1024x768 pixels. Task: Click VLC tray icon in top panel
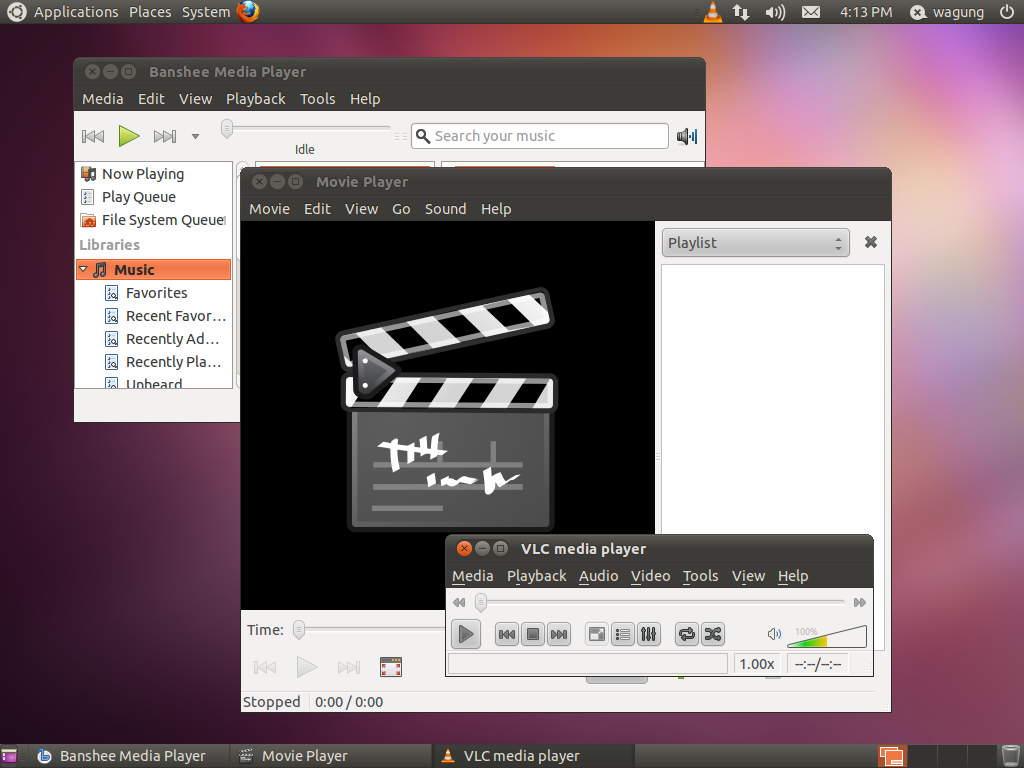712,12
